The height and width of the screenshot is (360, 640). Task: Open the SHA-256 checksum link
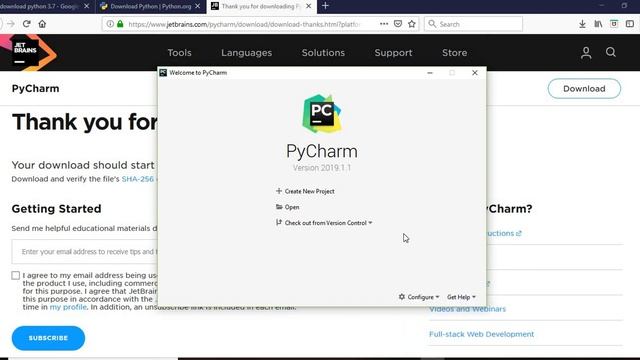[x=138, y=179]
